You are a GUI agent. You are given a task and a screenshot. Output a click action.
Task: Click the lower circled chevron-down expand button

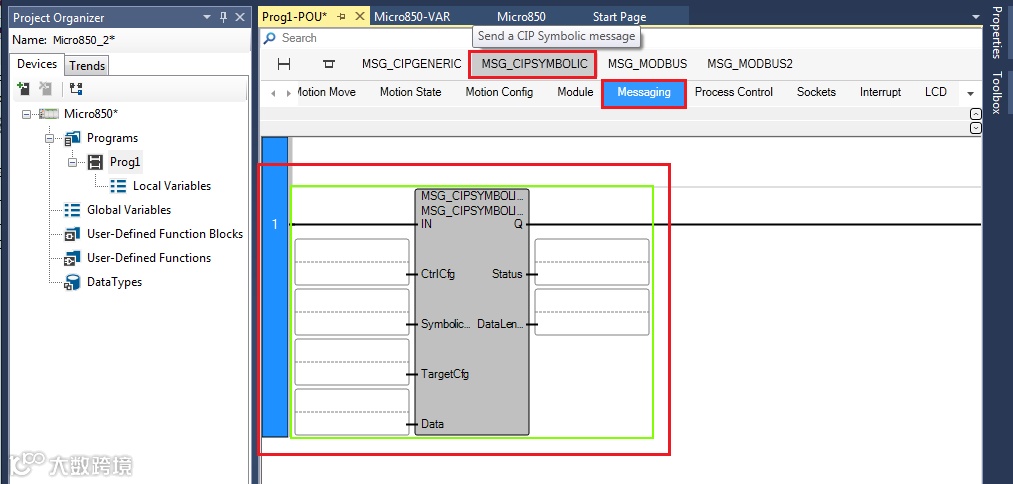pos(976,128)
